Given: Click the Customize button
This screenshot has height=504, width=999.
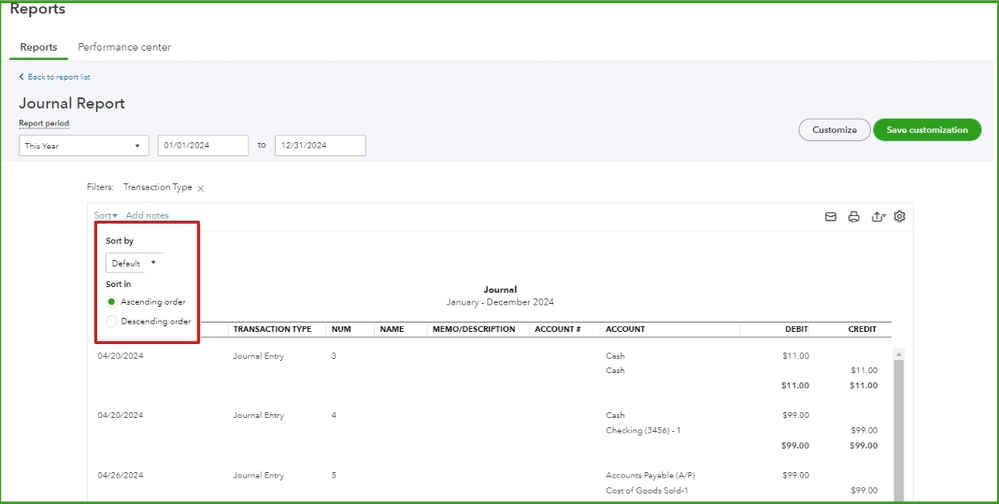Looking at the screenshot, I should click(834, 130).
